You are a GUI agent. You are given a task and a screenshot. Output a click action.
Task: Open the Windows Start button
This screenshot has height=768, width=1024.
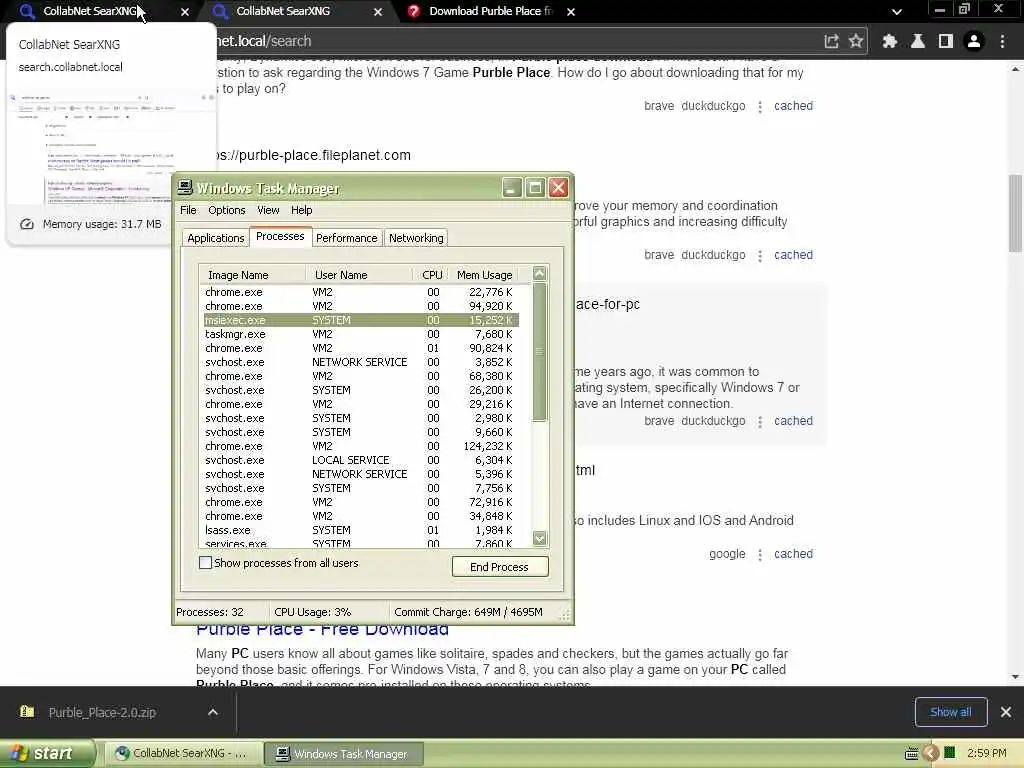click(46, 754)
